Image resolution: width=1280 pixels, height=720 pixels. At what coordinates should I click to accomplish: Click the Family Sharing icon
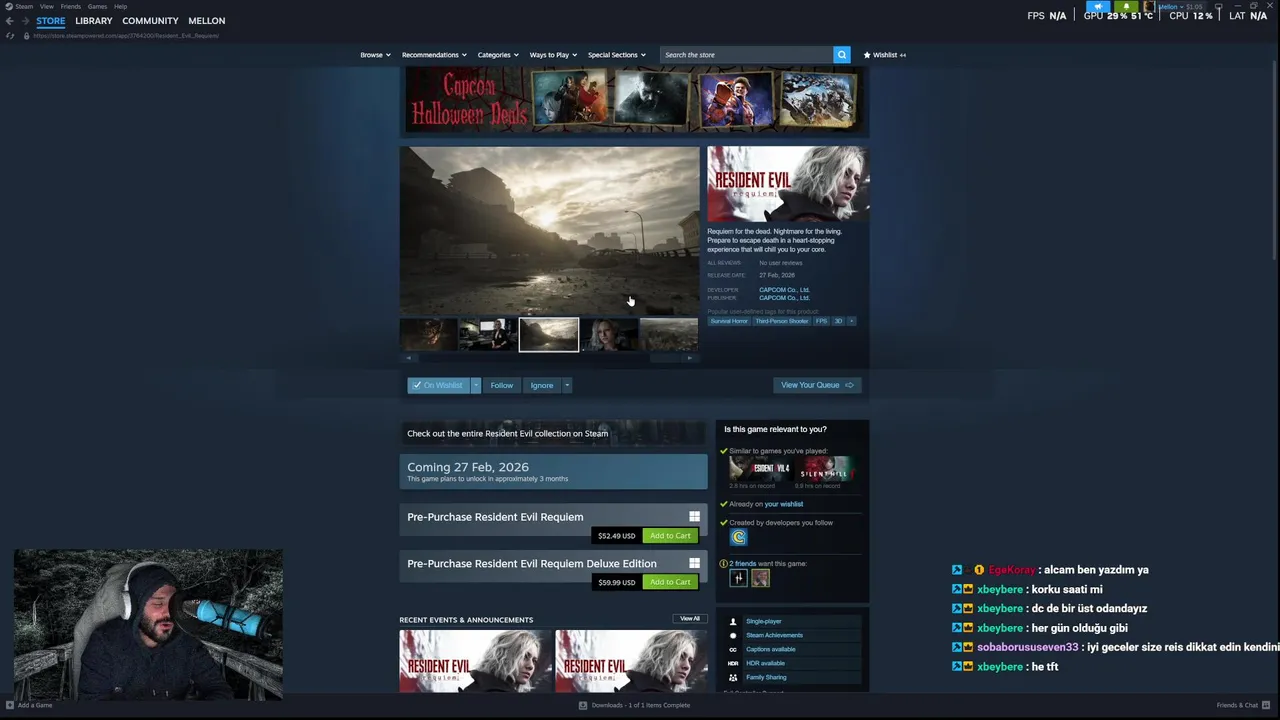pyautogui.click(x=733, y=677)
